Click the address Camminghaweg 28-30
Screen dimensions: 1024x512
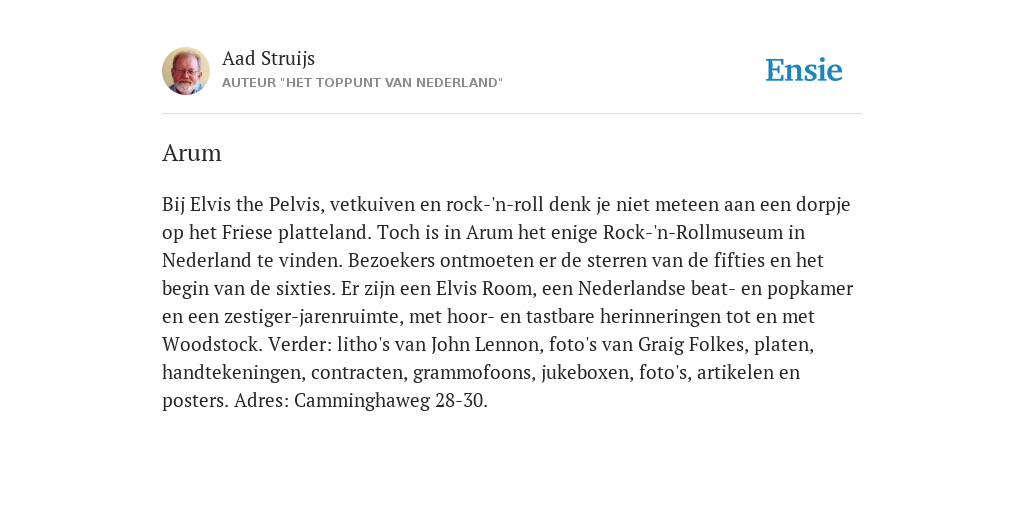(x=391, y=400)
